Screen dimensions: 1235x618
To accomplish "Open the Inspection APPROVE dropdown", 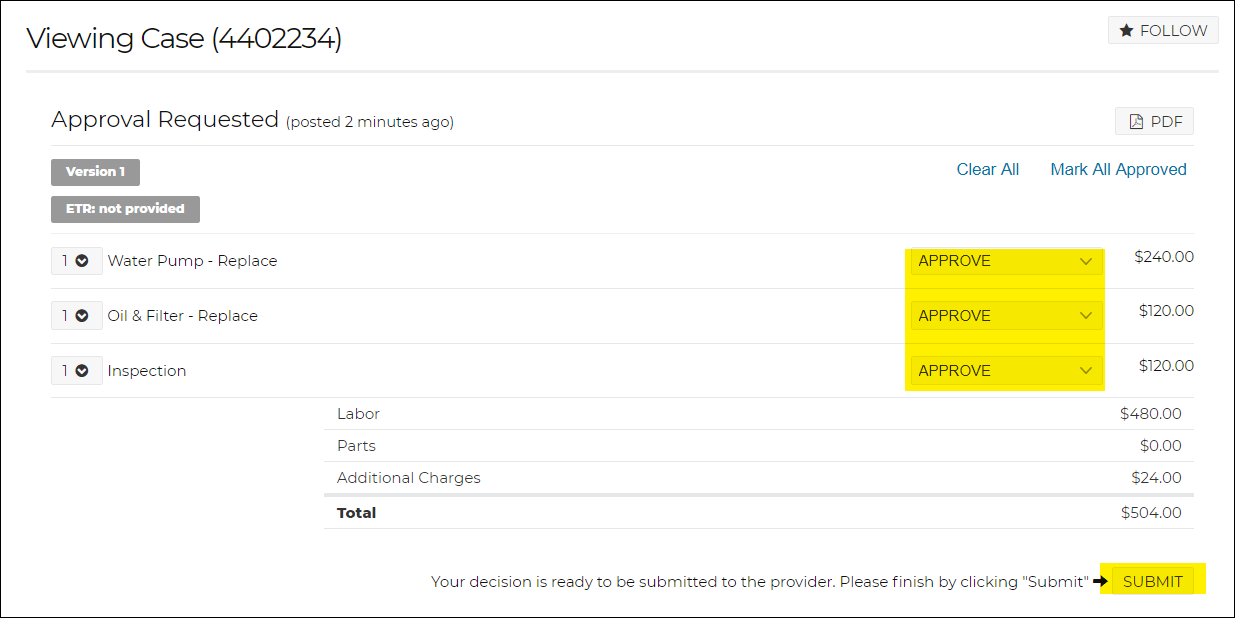I will click(x=1006, y=371).
